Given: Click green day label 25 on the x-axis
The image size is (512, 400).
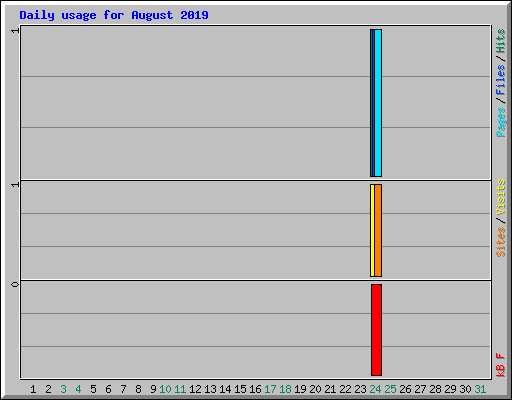Looking at the screenshot, I should tap(390, 389).
